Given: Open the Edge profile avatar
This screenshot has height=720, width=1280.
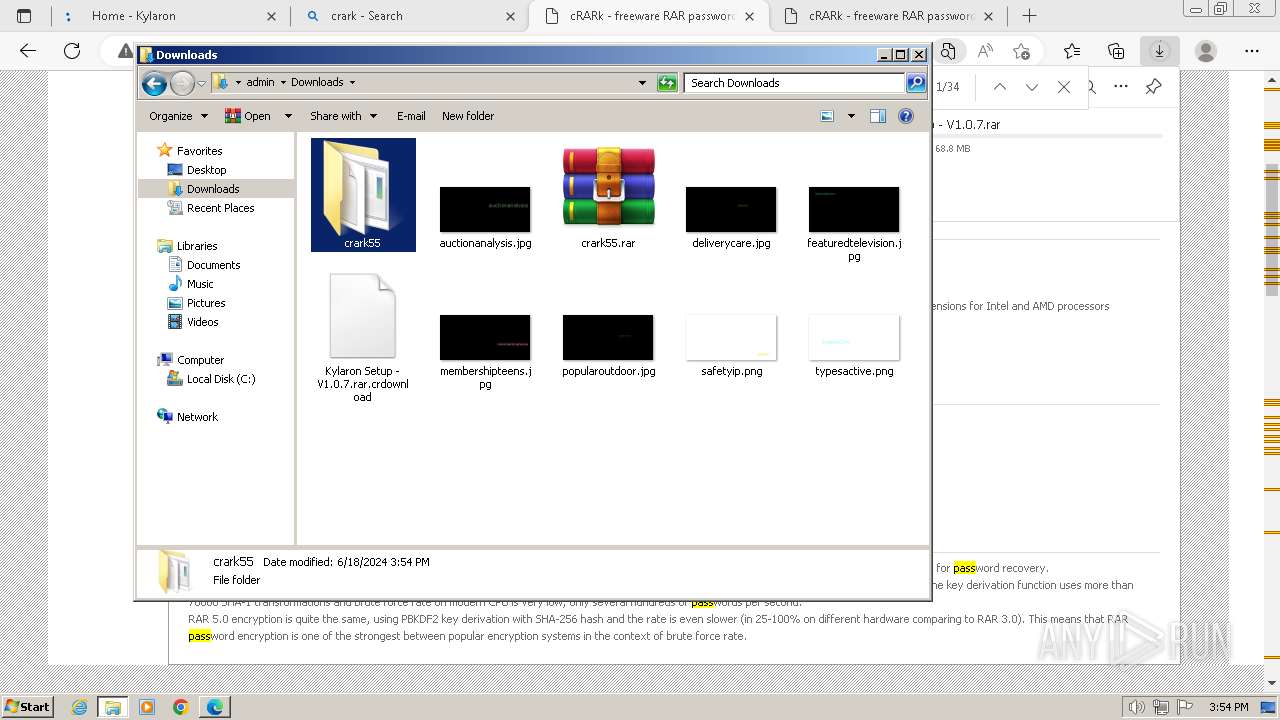Looking at the screenshot, I should click(x=1206, y=51).
